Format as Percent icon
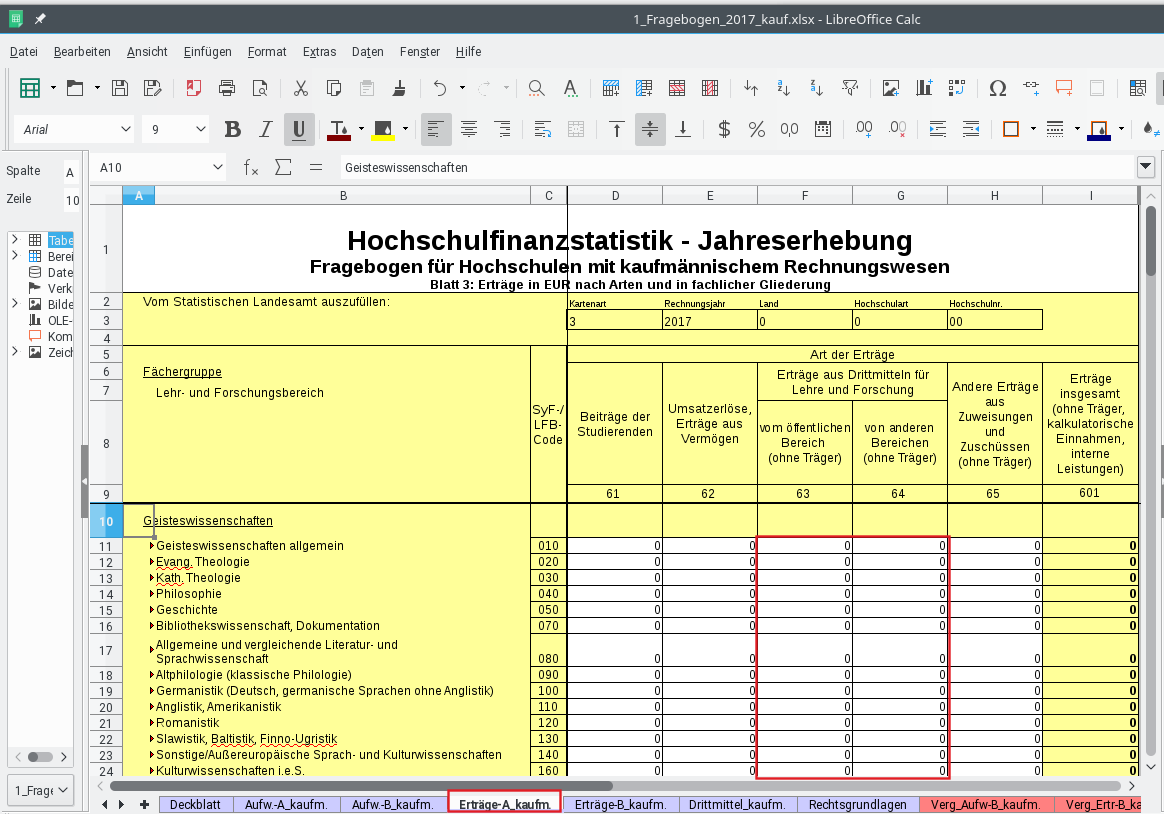This screenshot has height=814, width=1164. pyautogui.click(x=756, y=129)
